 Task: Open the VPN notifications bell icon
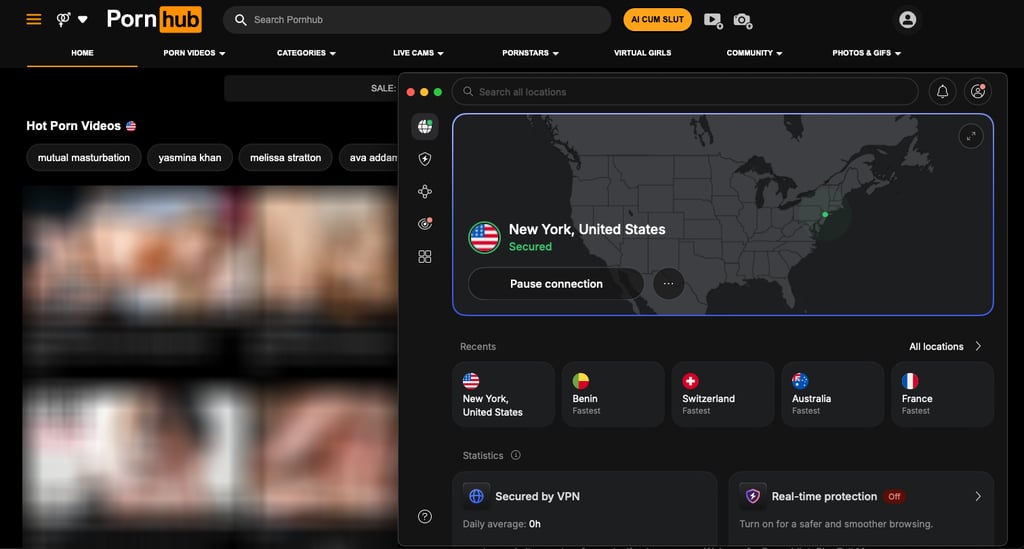click(942, 91)
